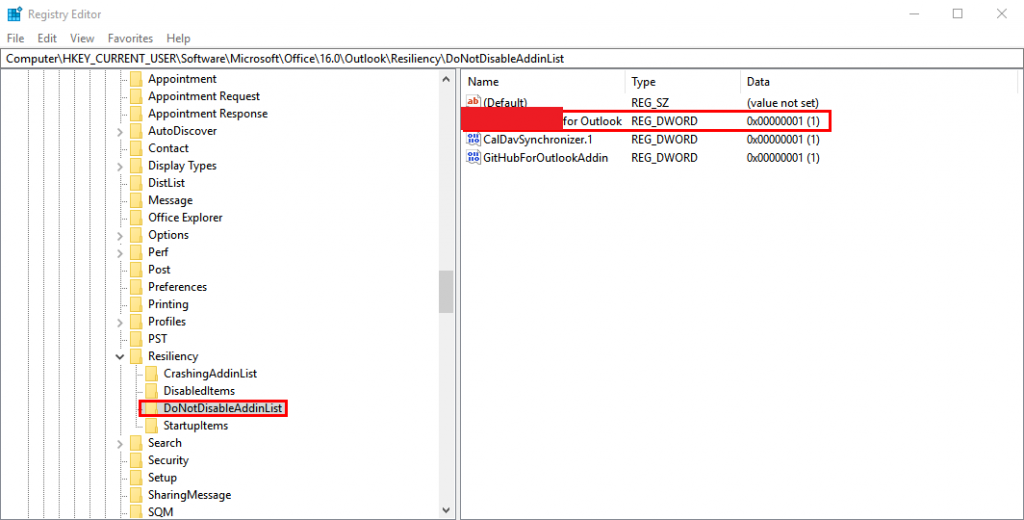
Task: Select the DisabledItems folder icon
Action: click(x=152, y=391)
